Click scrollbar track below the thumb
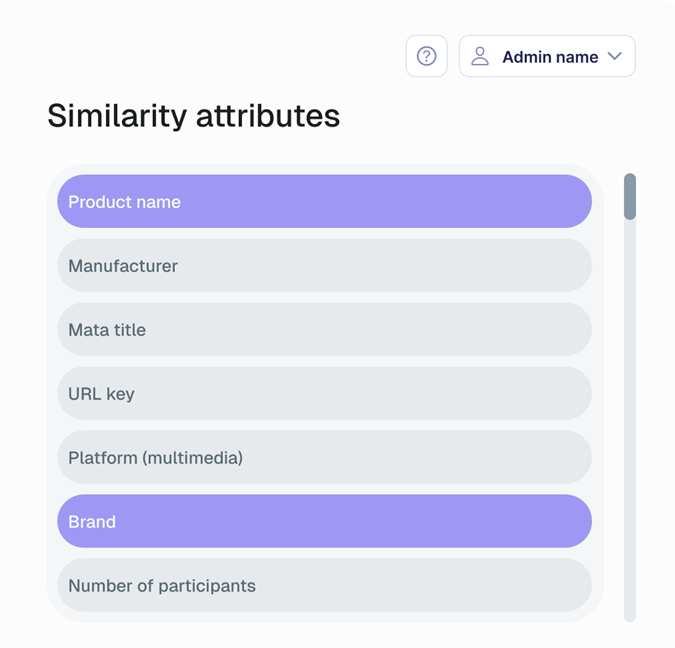The height and width of the screenshot is (648, 675). coord(630,420)
